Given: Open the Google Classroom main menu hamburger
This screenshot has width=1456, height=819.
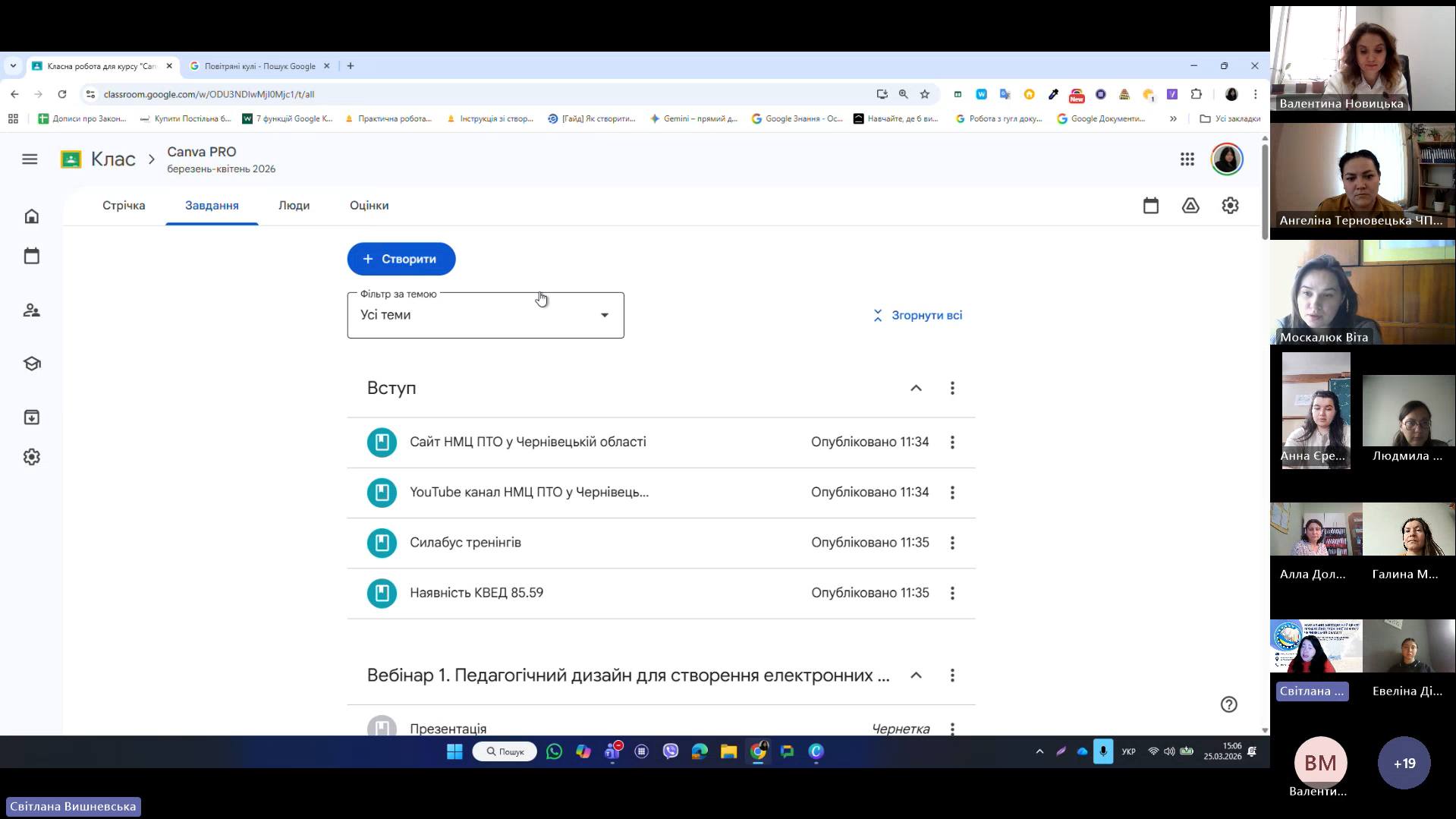Looking at the screenshot, I should coord(30,159).
